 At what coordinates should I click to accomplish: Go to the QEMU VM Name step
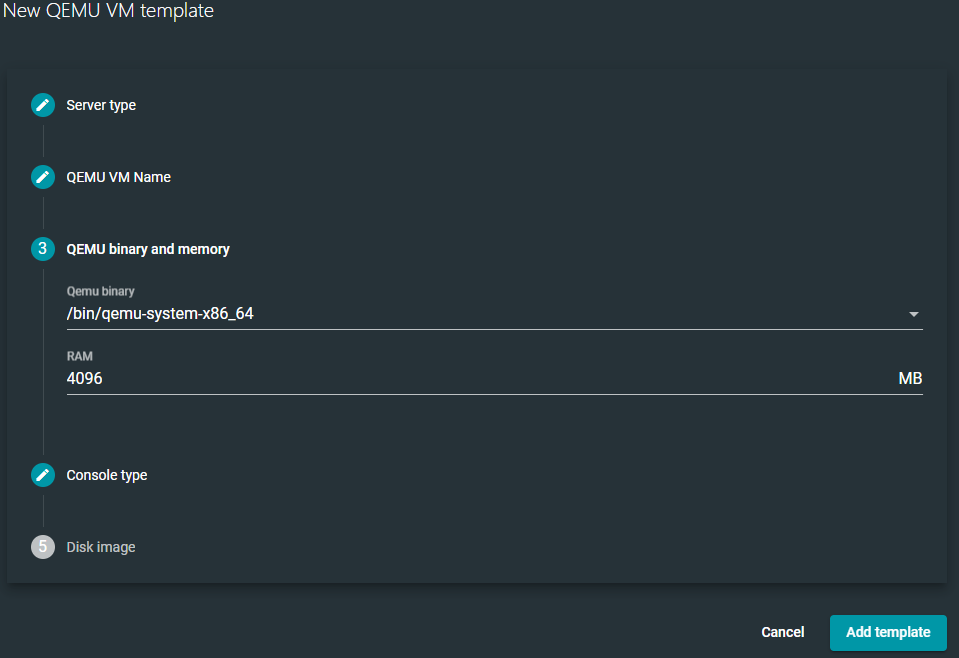tap(118, 177)
